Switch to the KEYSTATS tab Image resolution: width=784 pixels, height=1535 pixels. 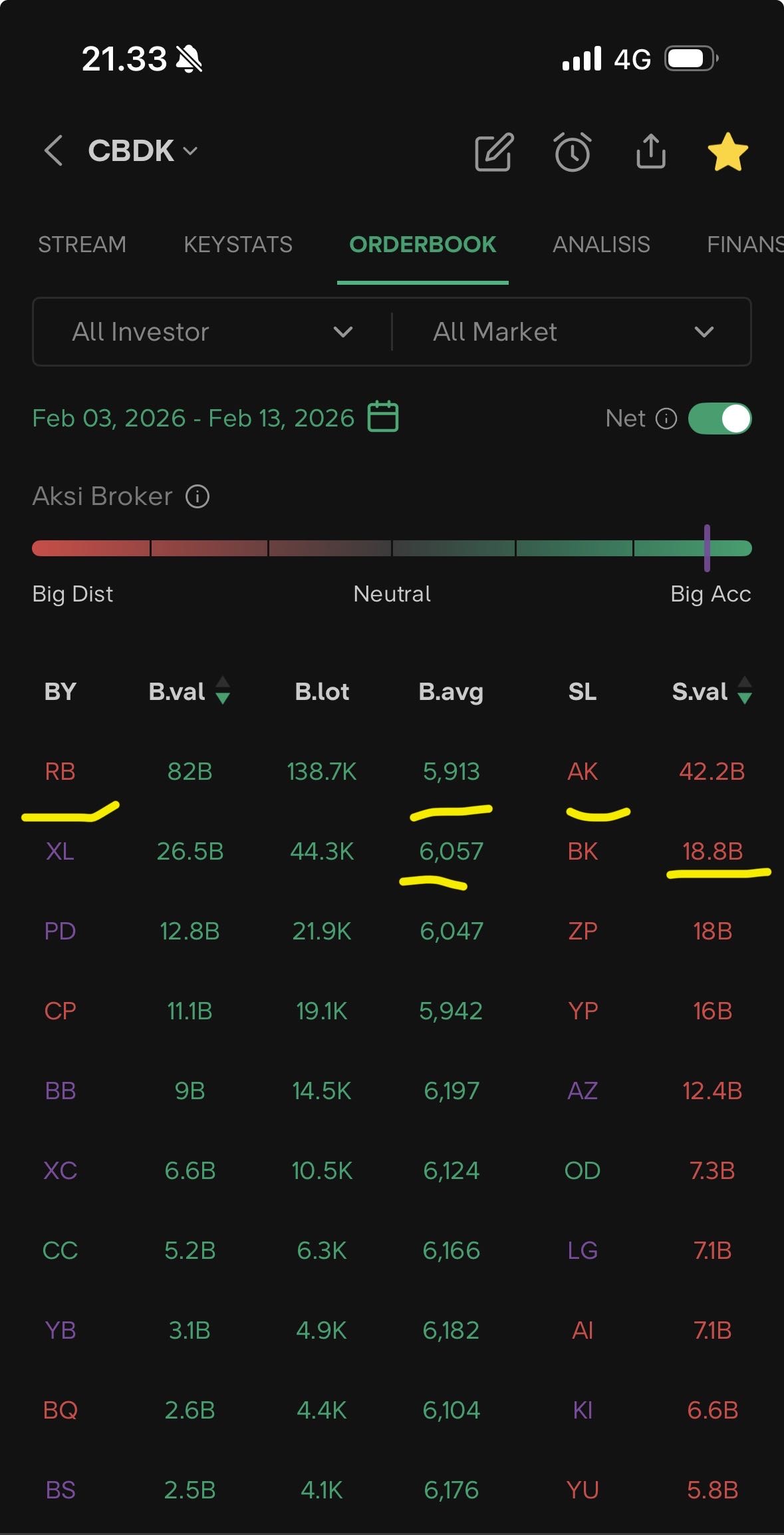(237, 245)
